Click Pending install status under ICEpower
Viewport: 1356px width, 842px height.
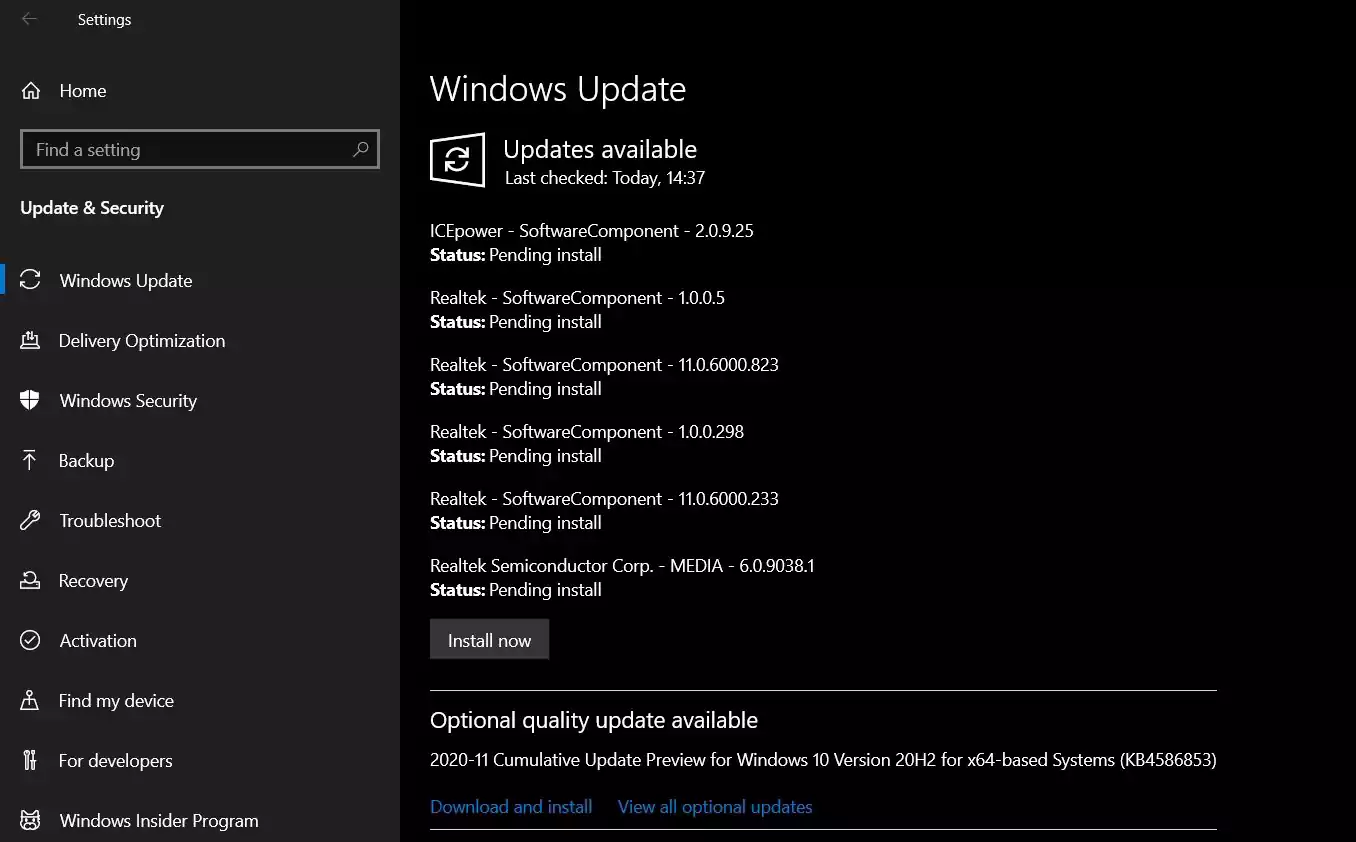(545, 254)
